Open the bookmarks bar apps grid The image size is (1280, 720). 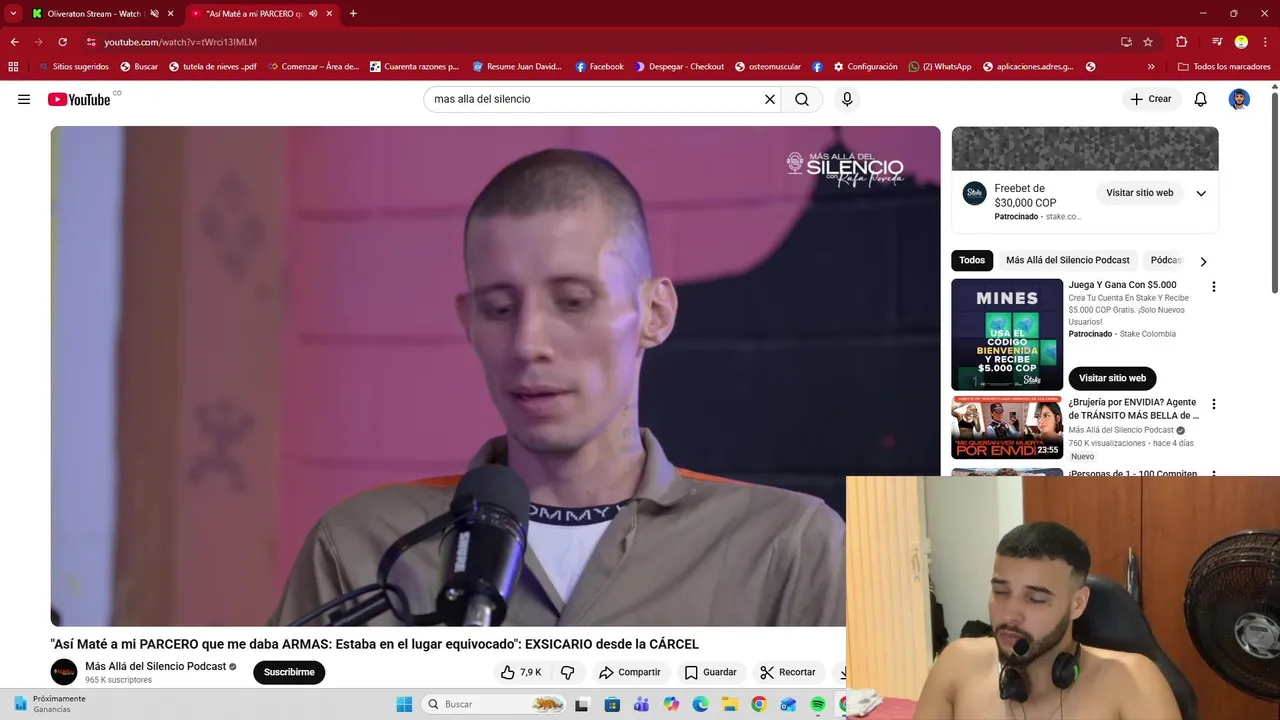pyautogui.click(x=13, y=67)
